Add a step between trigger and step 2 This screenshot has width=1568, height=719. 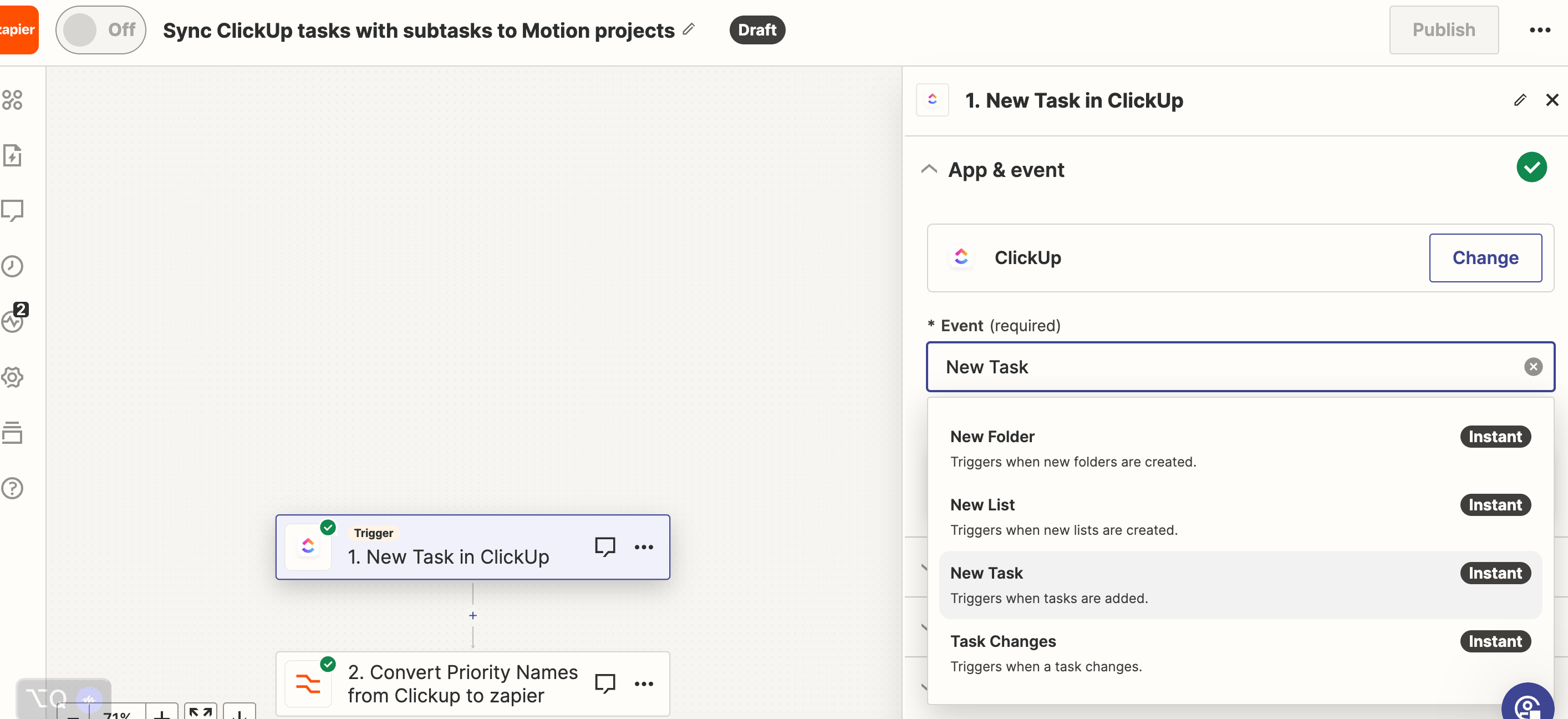[473, 615]
